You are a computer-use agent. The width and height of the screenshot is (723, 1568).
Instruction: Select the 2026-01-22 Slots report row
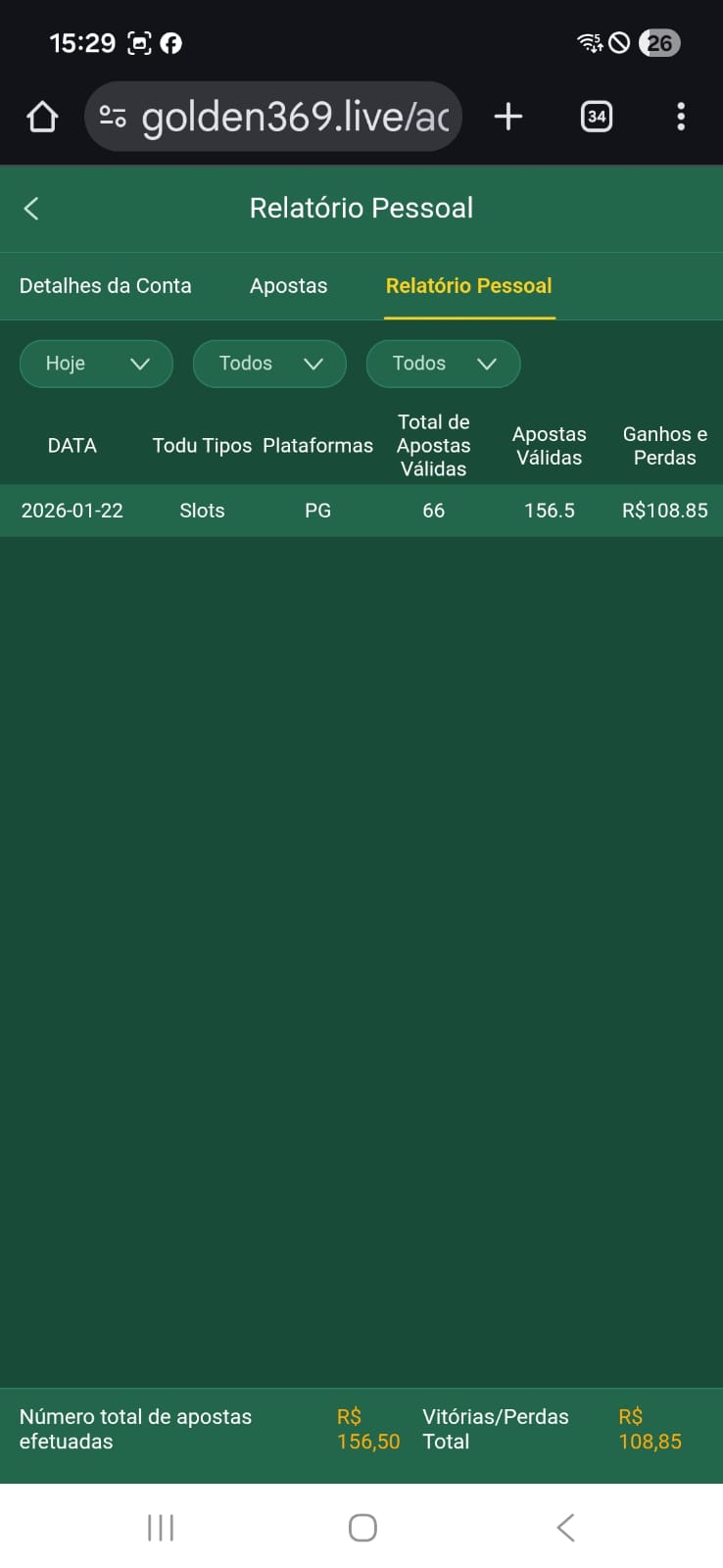tap(361, 511)
